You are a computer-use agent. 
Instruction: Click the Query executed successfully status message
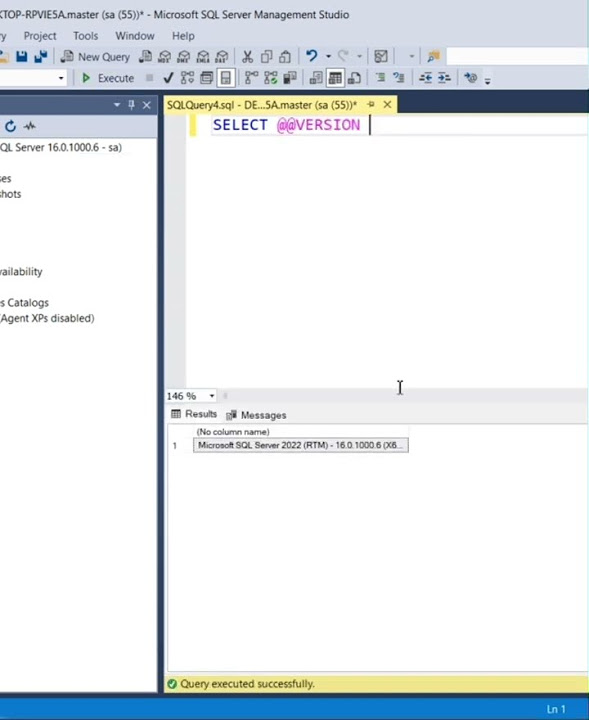(247, 684)
